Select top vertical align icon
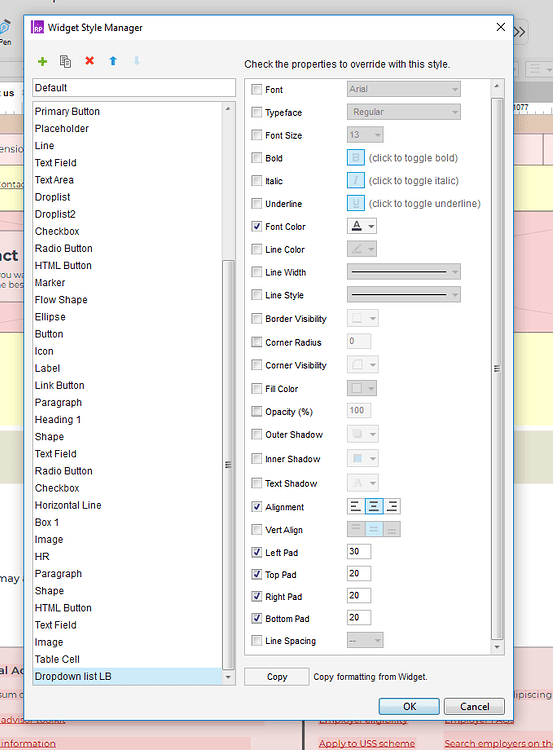The height and width of the screenshot is (750, 553). [x=356, y=529]
